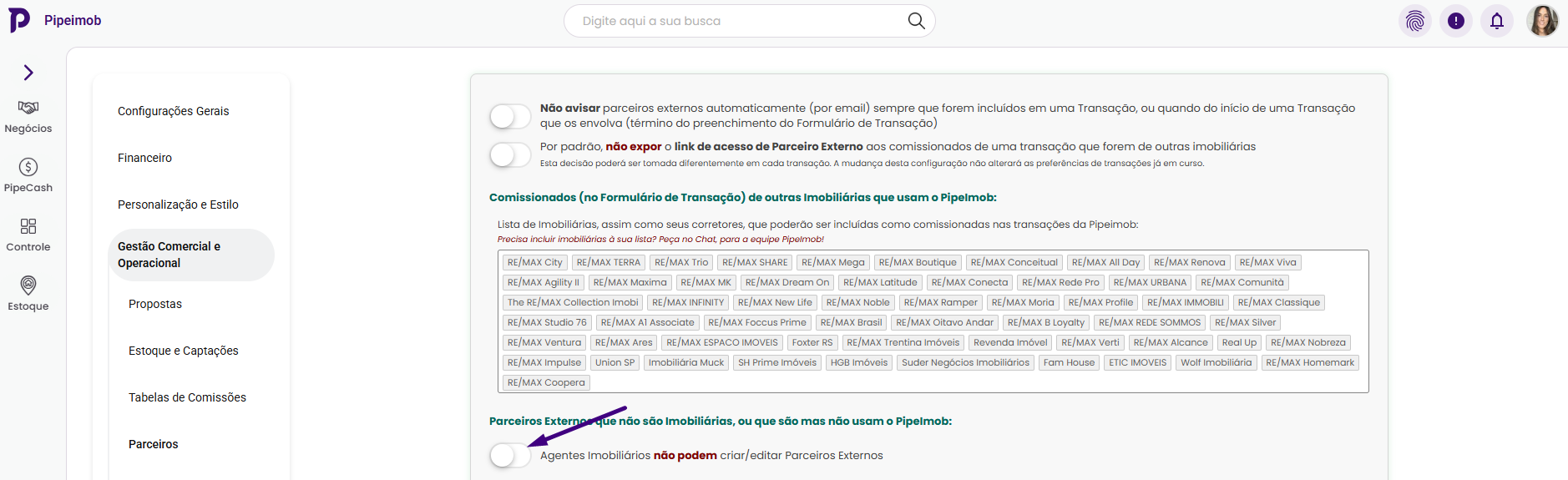Click the RE/MAX Renova tag
This screenshot has width=1568, height=480.
click(1190, 262)
